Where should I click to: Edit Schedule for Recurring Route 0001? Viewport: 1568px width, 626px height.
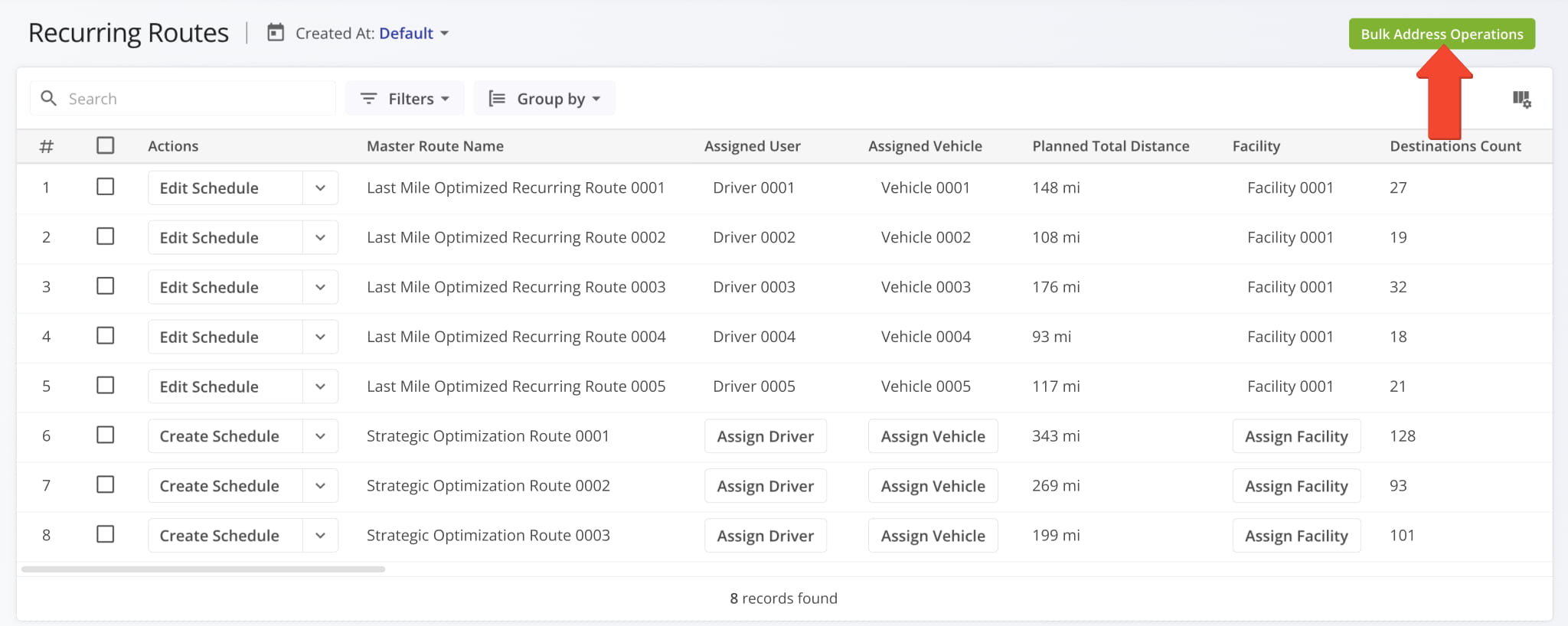pos(225,187)
